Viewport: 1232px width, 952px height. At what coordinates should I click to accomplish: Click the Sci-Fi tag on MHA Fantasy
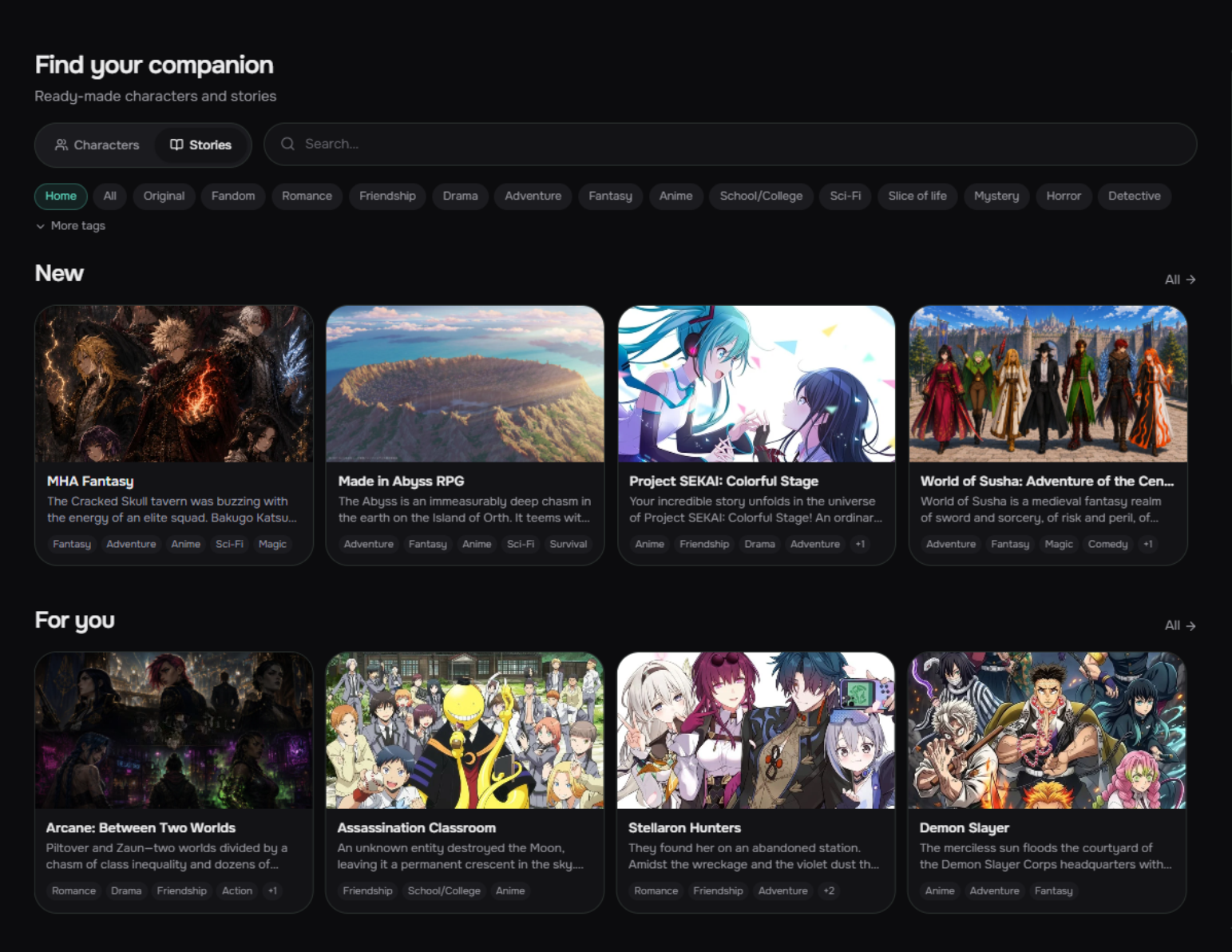(229, 544)
